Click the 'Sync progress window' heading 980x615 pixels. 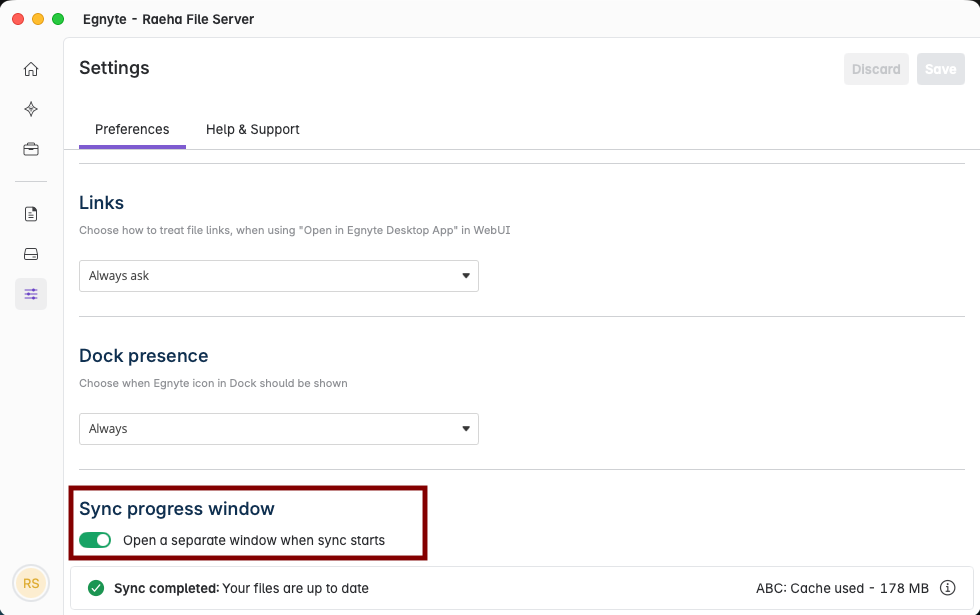click(x=177, y=509)
